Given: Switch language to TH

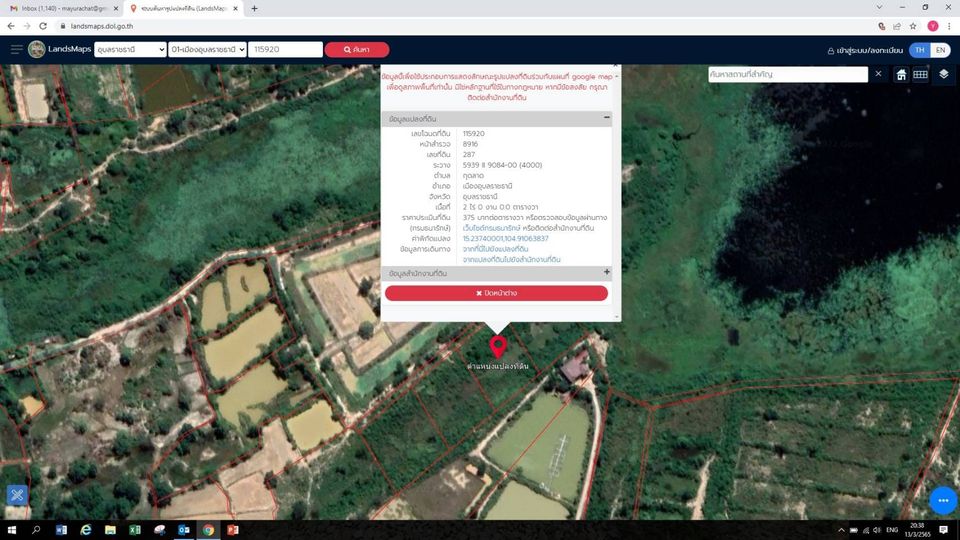Looking at the screenshot, I should coord(919,50).
